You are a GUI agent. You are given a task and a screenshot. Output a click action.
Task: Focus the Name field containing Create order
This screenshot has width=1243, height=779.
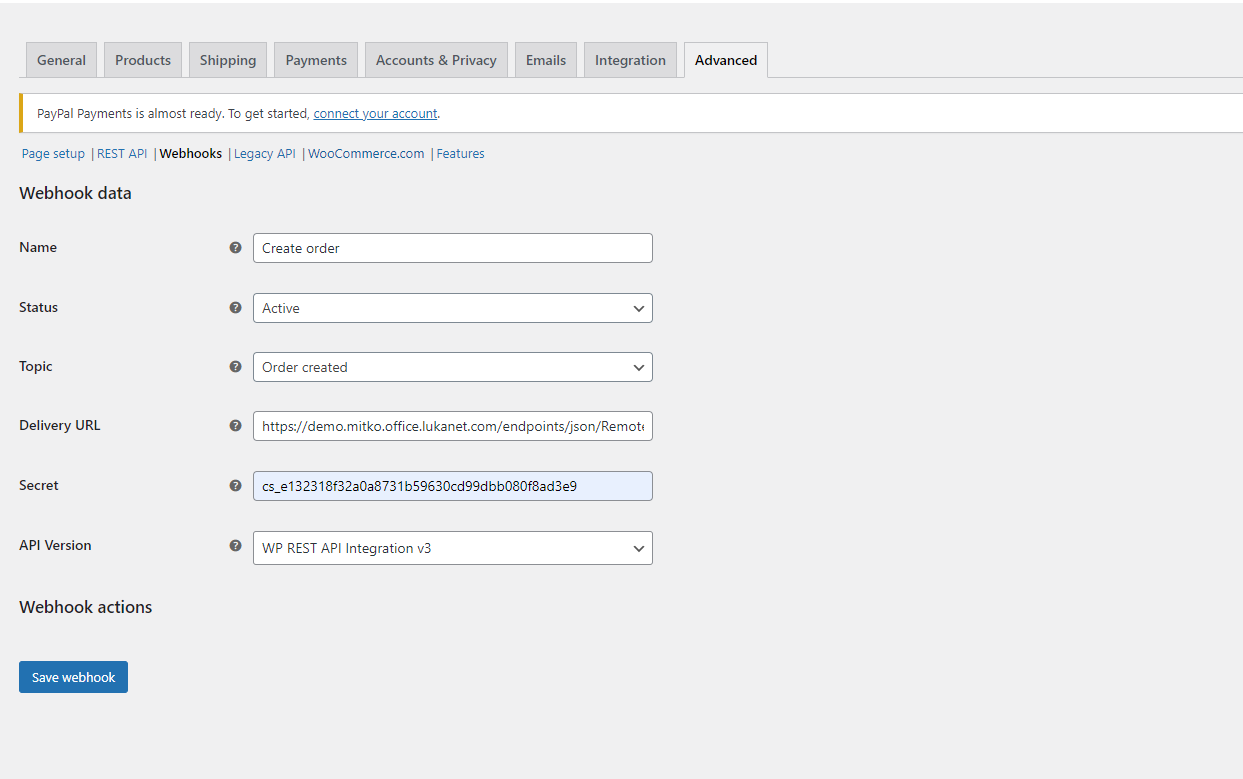452,248
